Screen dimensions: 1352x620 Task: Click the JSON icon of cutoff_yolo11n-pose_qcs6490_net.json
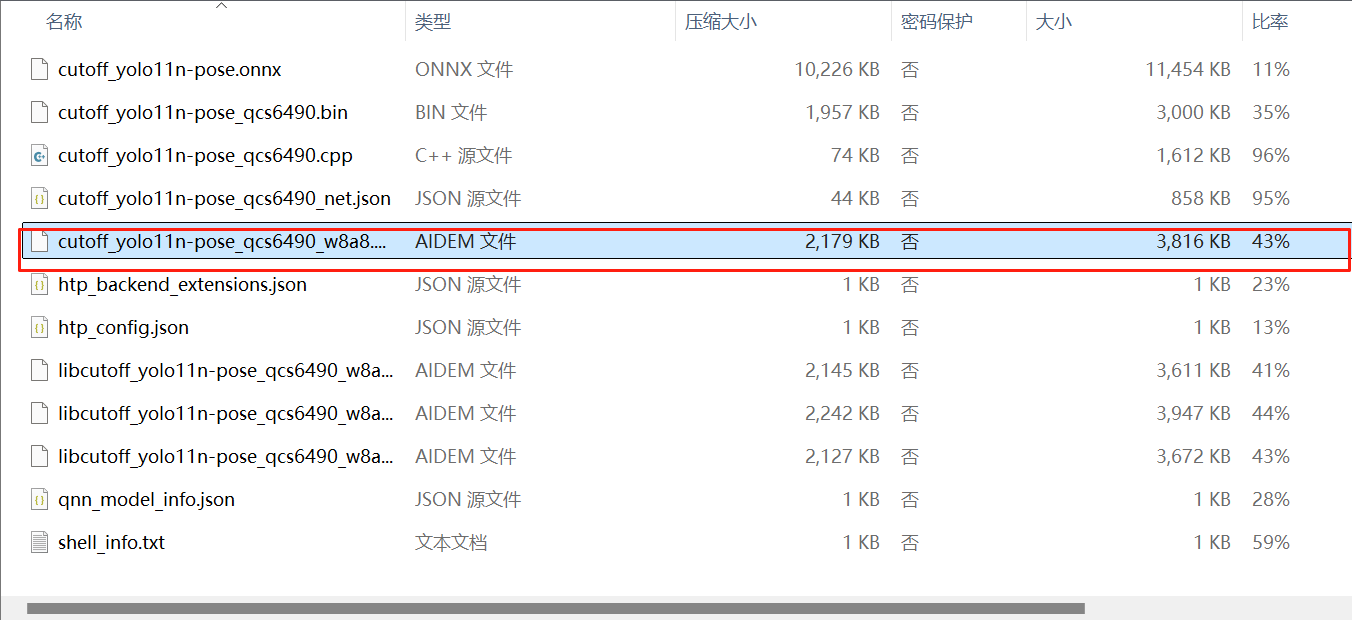tap(39, 199)
